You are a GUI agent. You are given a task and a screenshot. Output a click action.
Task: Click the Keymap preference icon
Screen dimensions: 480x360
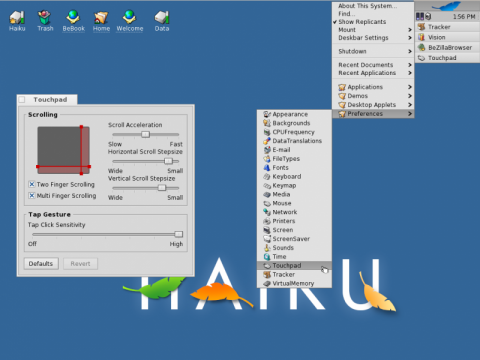pos(267,185)
